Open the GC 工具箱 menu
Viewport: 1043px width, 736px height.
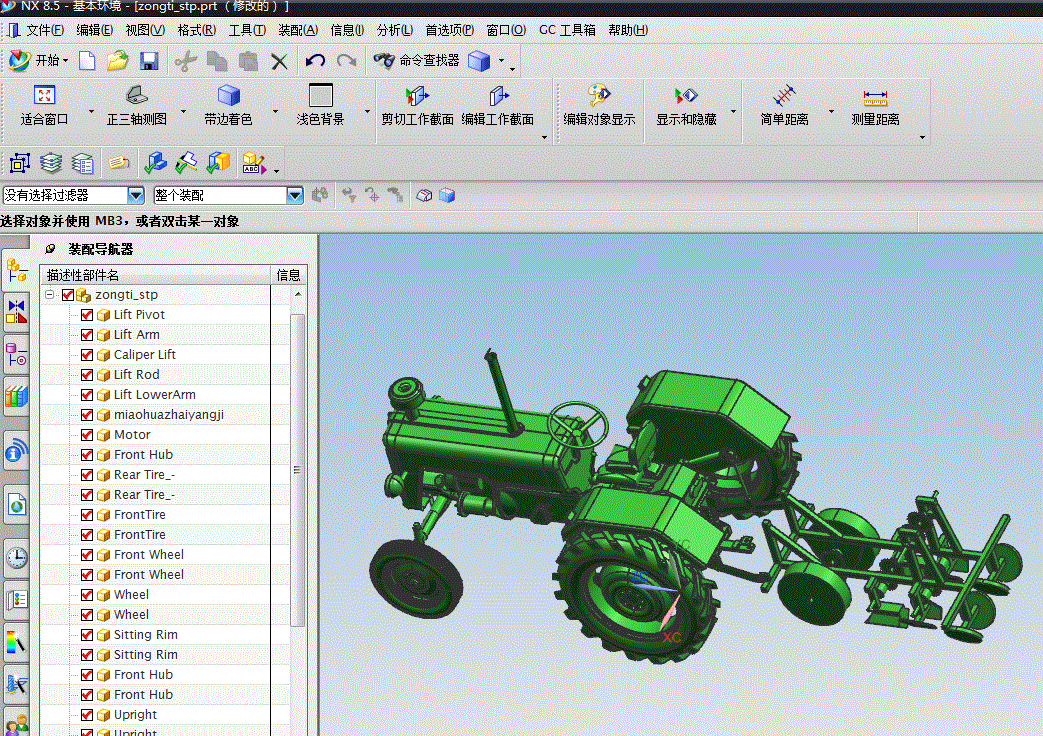coord(567,31)
